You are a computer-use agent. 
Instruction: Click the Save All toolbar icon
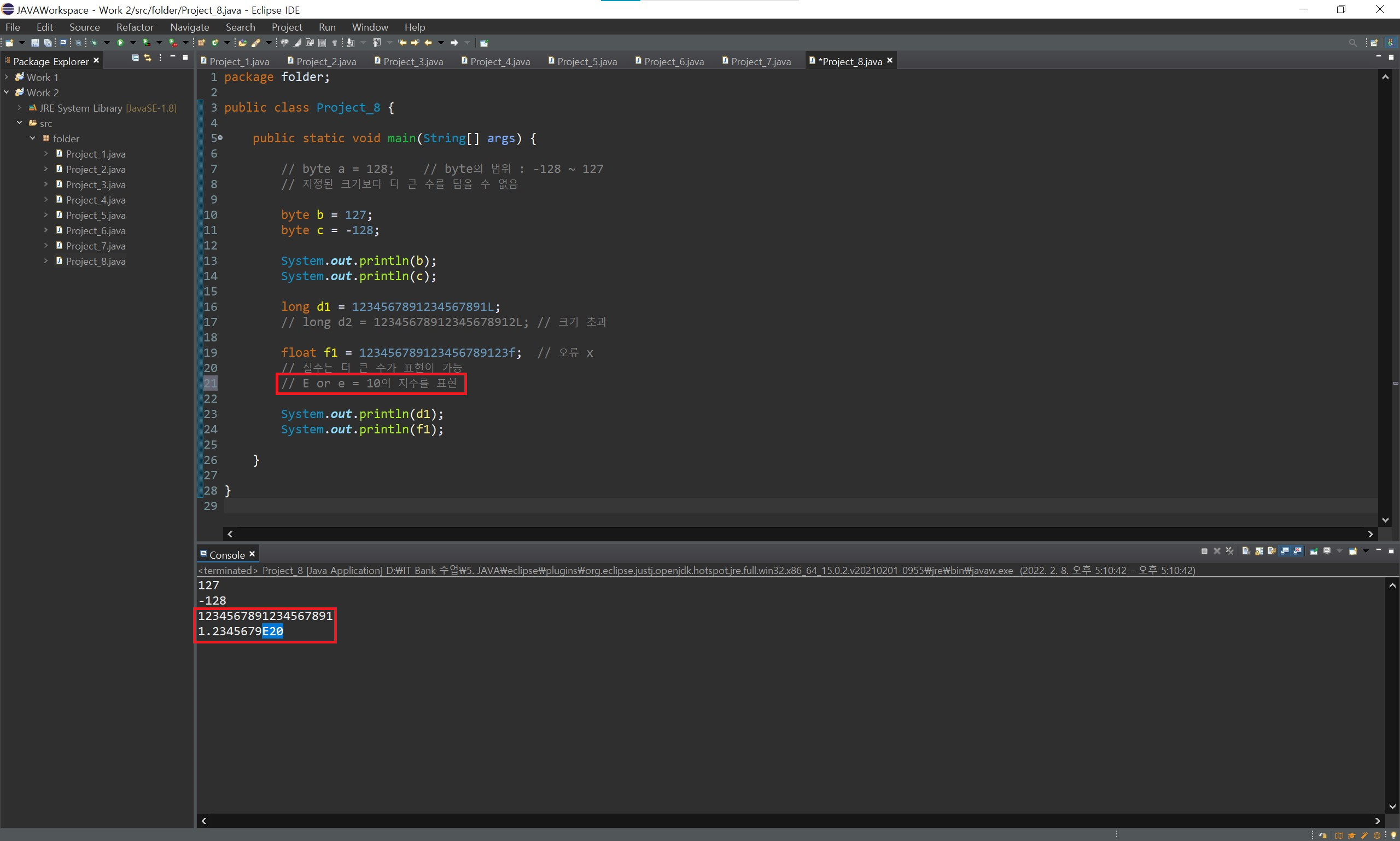point(48,43)
